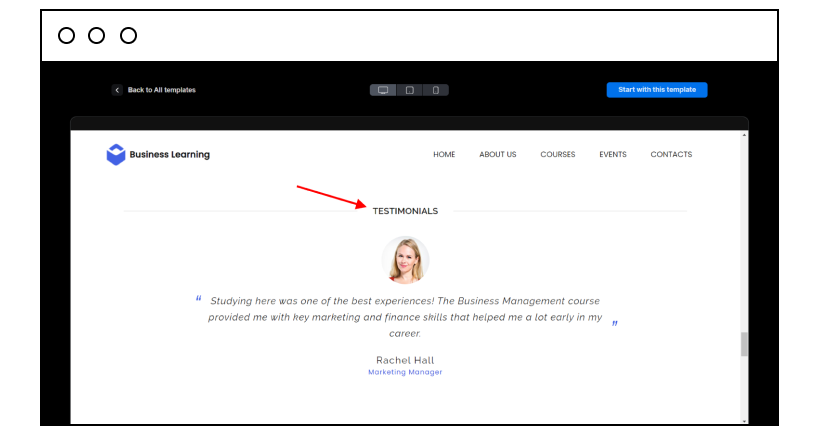This screenshot has height=436, width=818.
Task: Click the back chevron icon
Action: point(117,90)
